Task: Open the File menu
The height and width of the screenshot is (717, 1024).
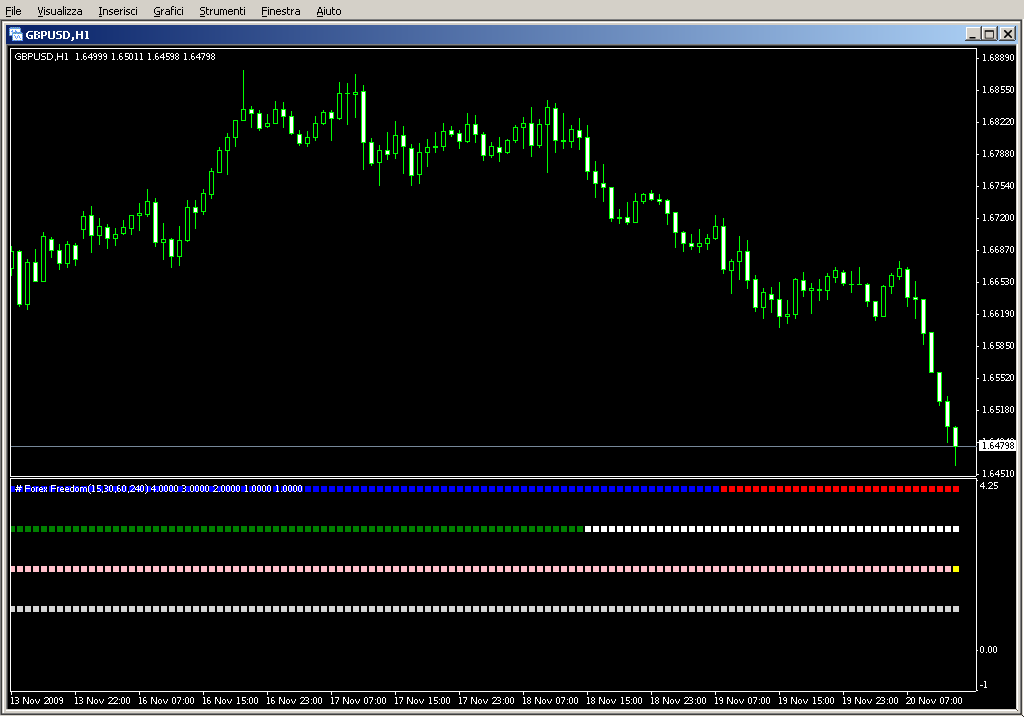Action: 14,11
